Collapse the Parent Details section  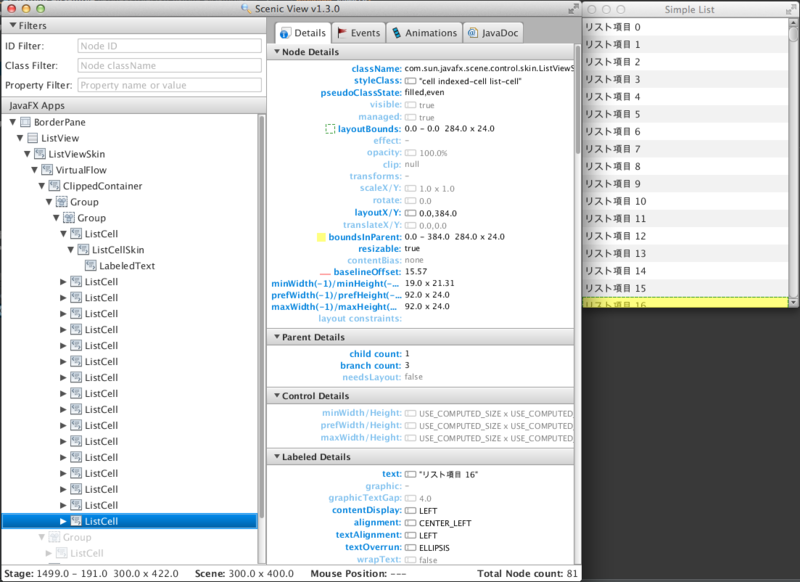277,337
